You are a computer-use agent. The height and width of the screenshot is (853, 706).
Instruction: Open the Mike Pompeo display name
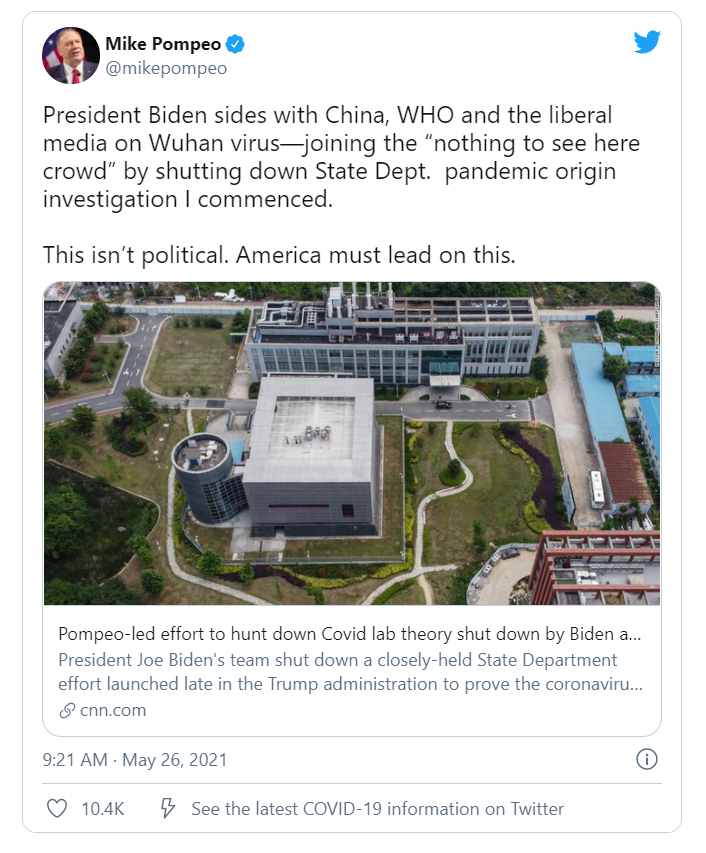tap(164, 45)
